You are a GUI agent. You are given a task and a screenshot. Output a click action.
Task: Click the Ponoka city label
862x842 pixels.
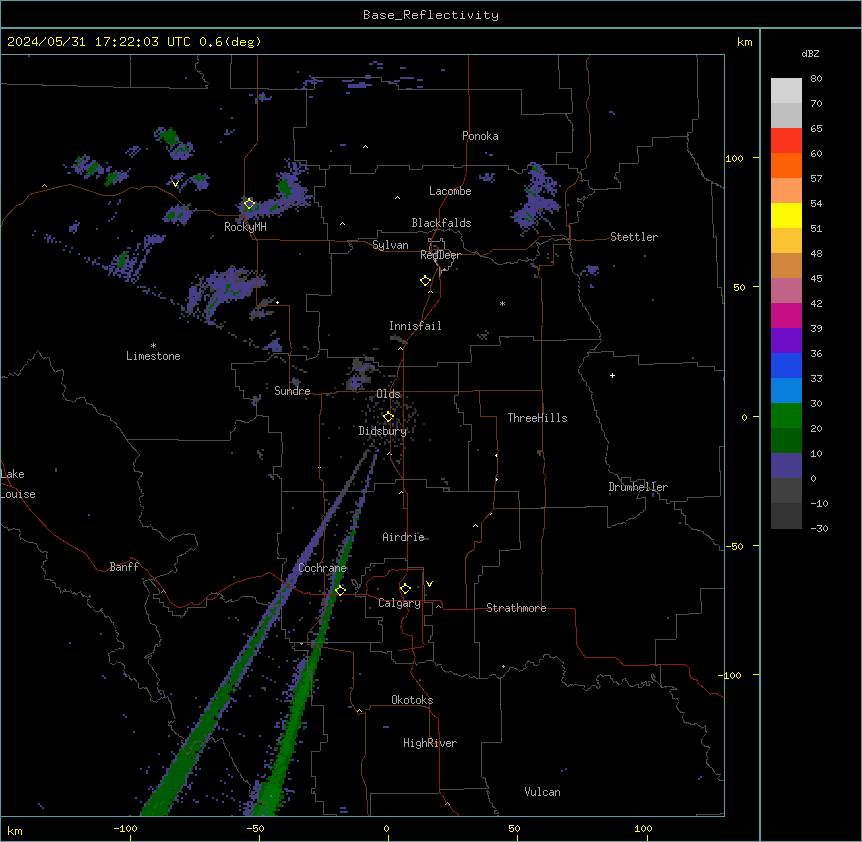(480, 136)
